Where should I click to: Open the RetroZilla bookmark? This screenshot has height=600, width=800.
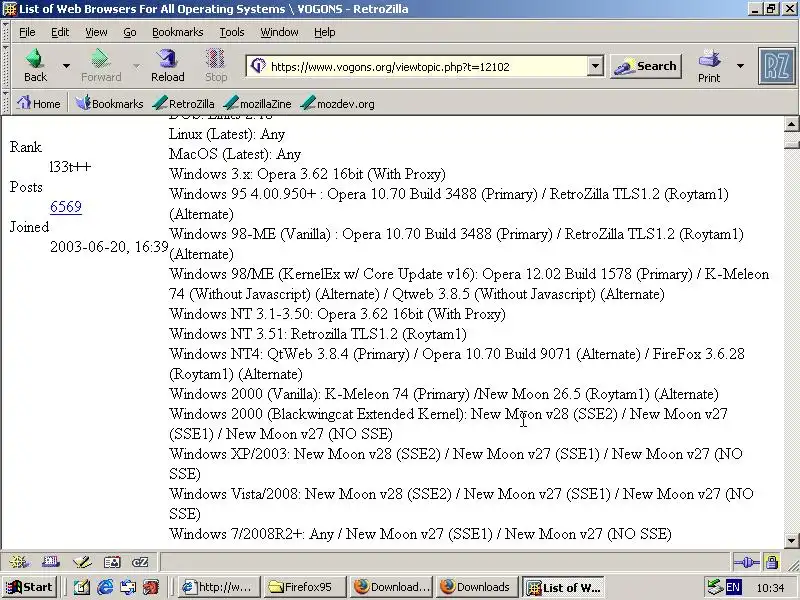184,104
